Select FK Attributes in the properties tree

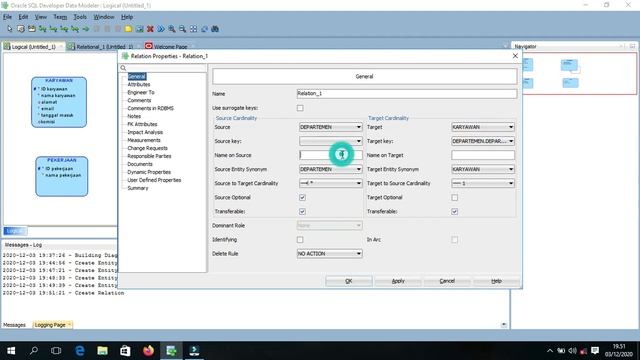(x=142, y=124)
